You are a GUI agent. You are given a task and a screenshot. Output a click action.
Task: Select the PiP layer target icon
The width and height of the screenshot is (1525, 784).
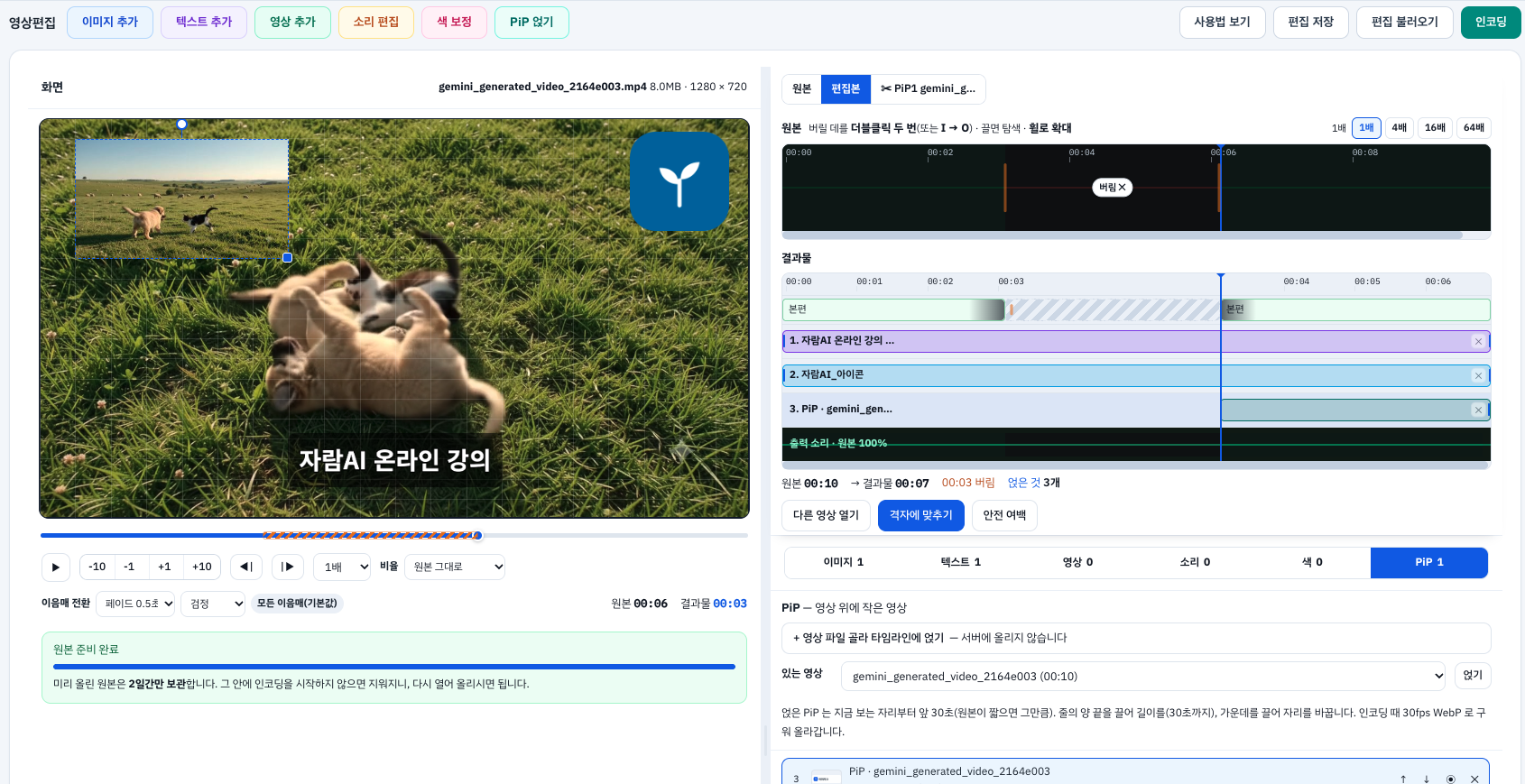[1451, 779]
